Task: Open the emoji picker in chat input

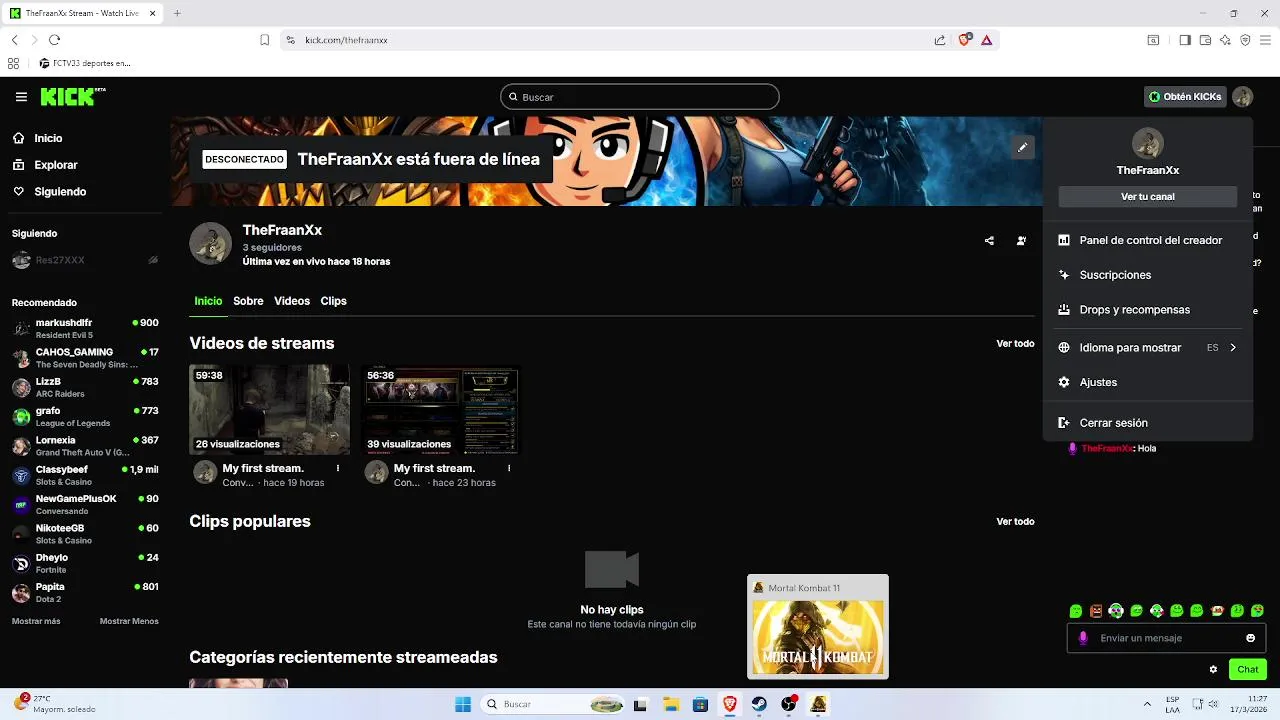Action: click(x=1250, y=638)
